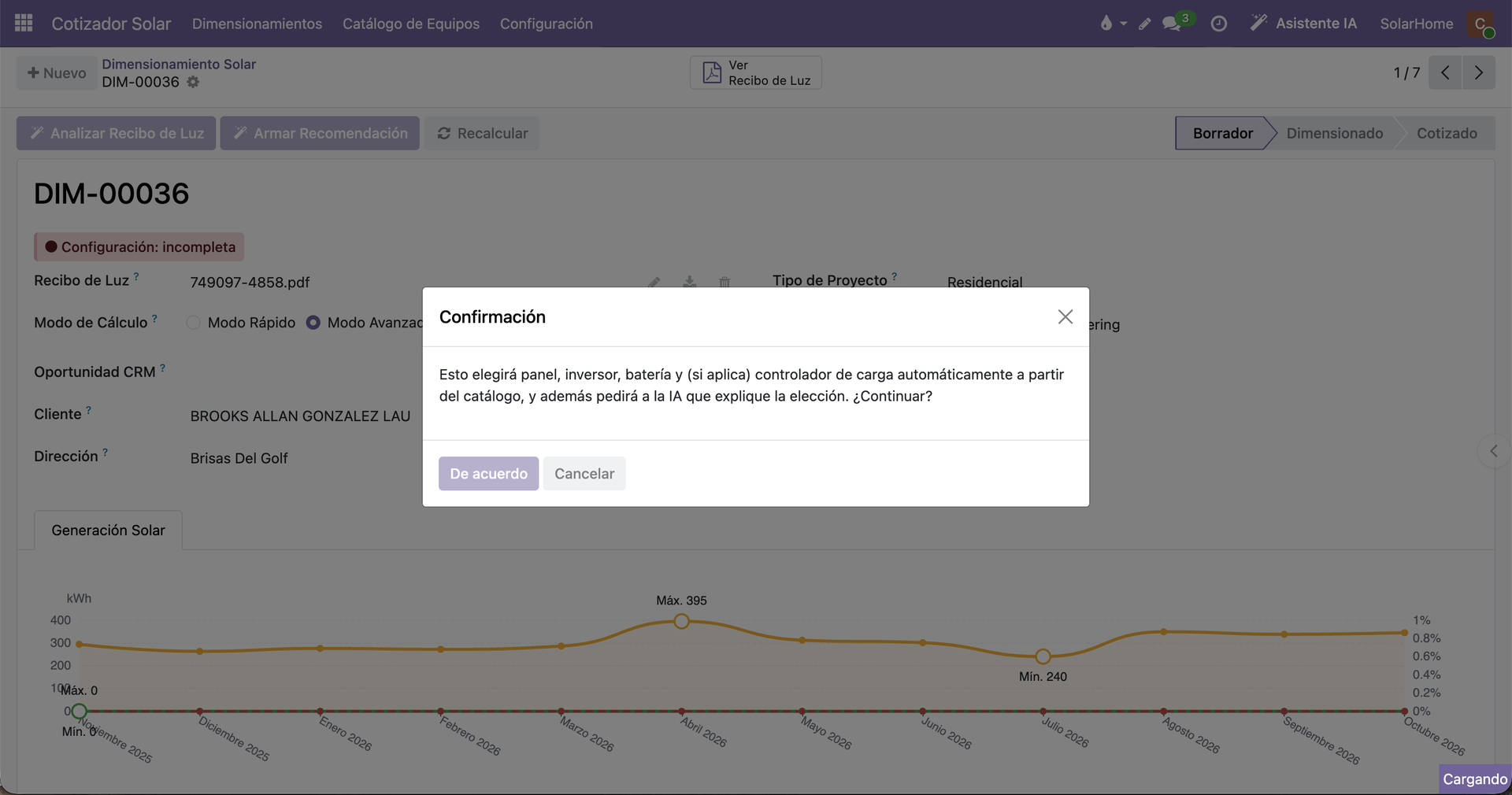Go to next record with right chevron

point(1479,72)
